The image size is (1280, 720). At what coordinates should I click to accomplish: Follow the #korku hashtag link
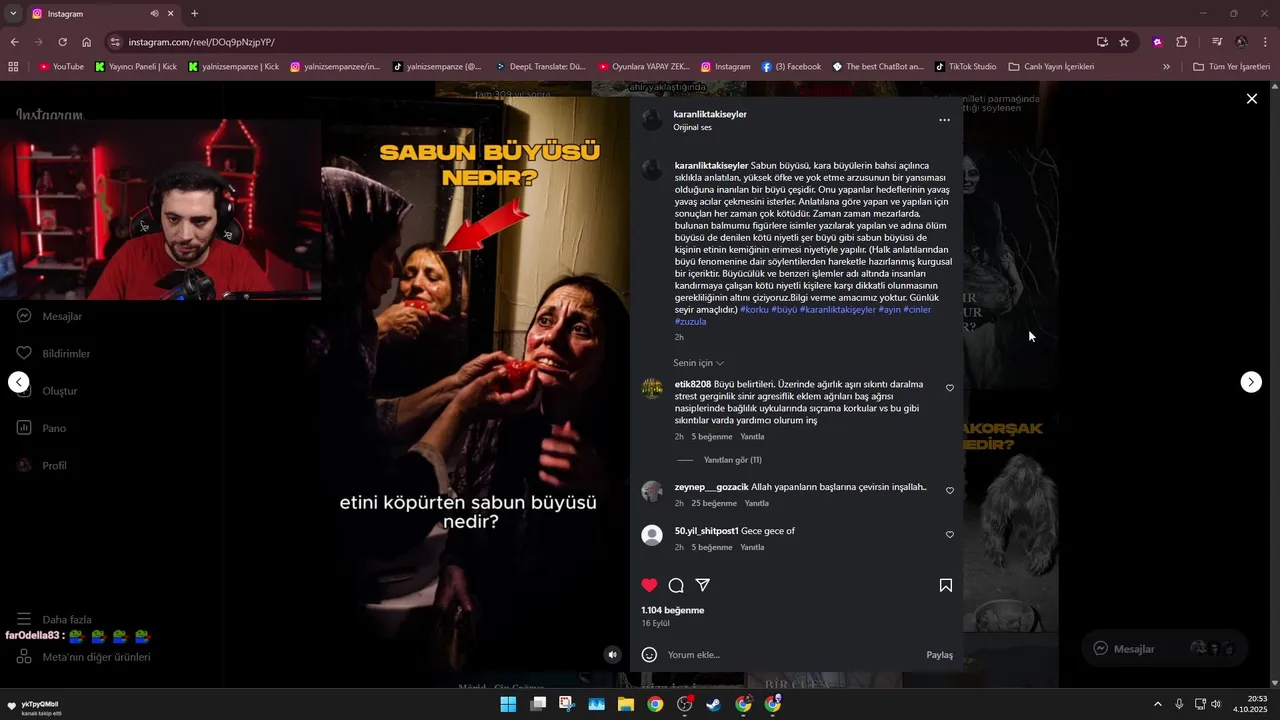click(x=753, y=310)
